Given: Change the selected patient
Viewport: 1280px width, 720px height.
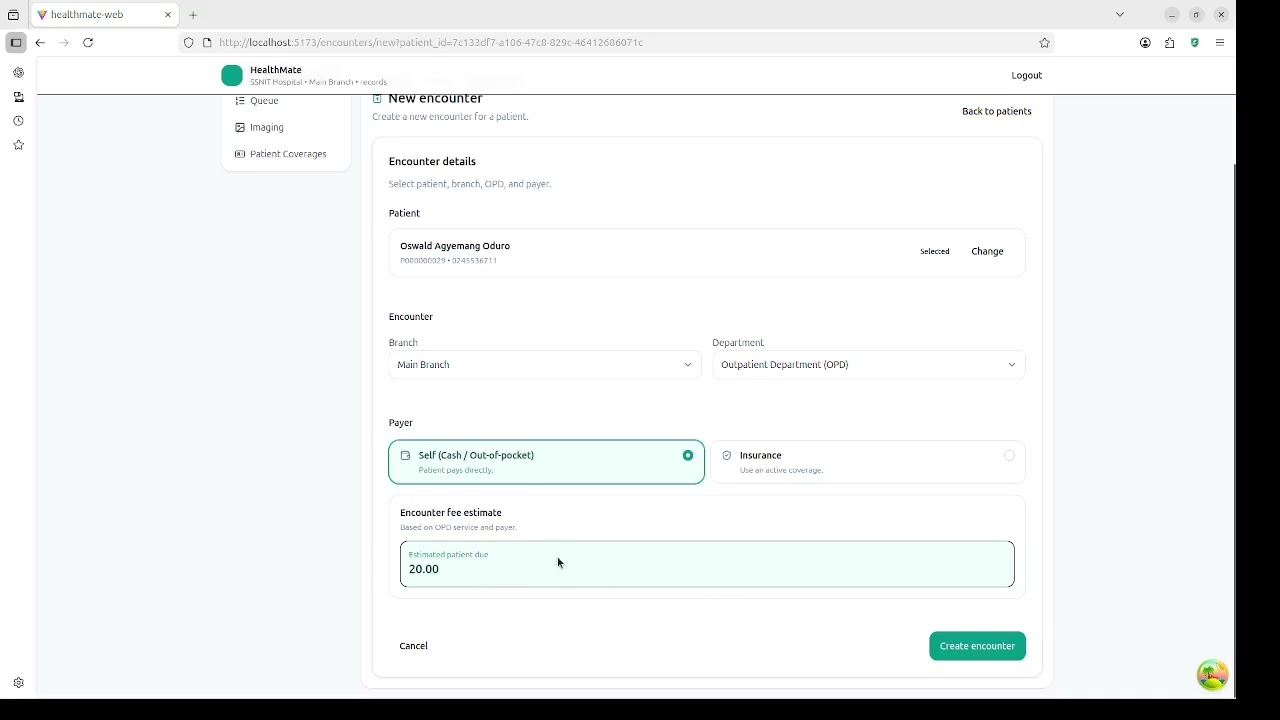Looking at the screenshot, I should click(987, 251).
